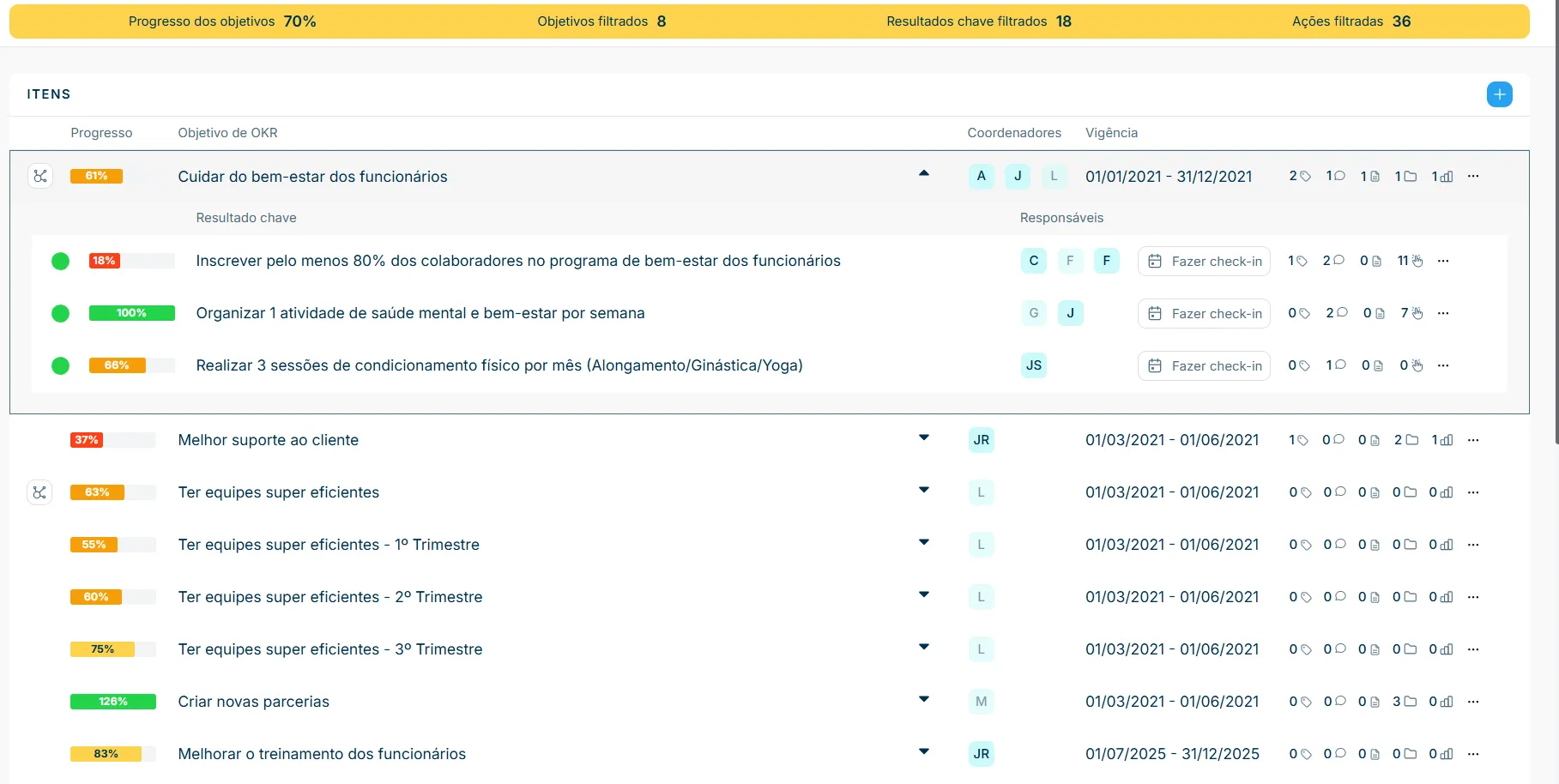
Task: Click the Progresso column header
Action: click(x=101, y=133)
